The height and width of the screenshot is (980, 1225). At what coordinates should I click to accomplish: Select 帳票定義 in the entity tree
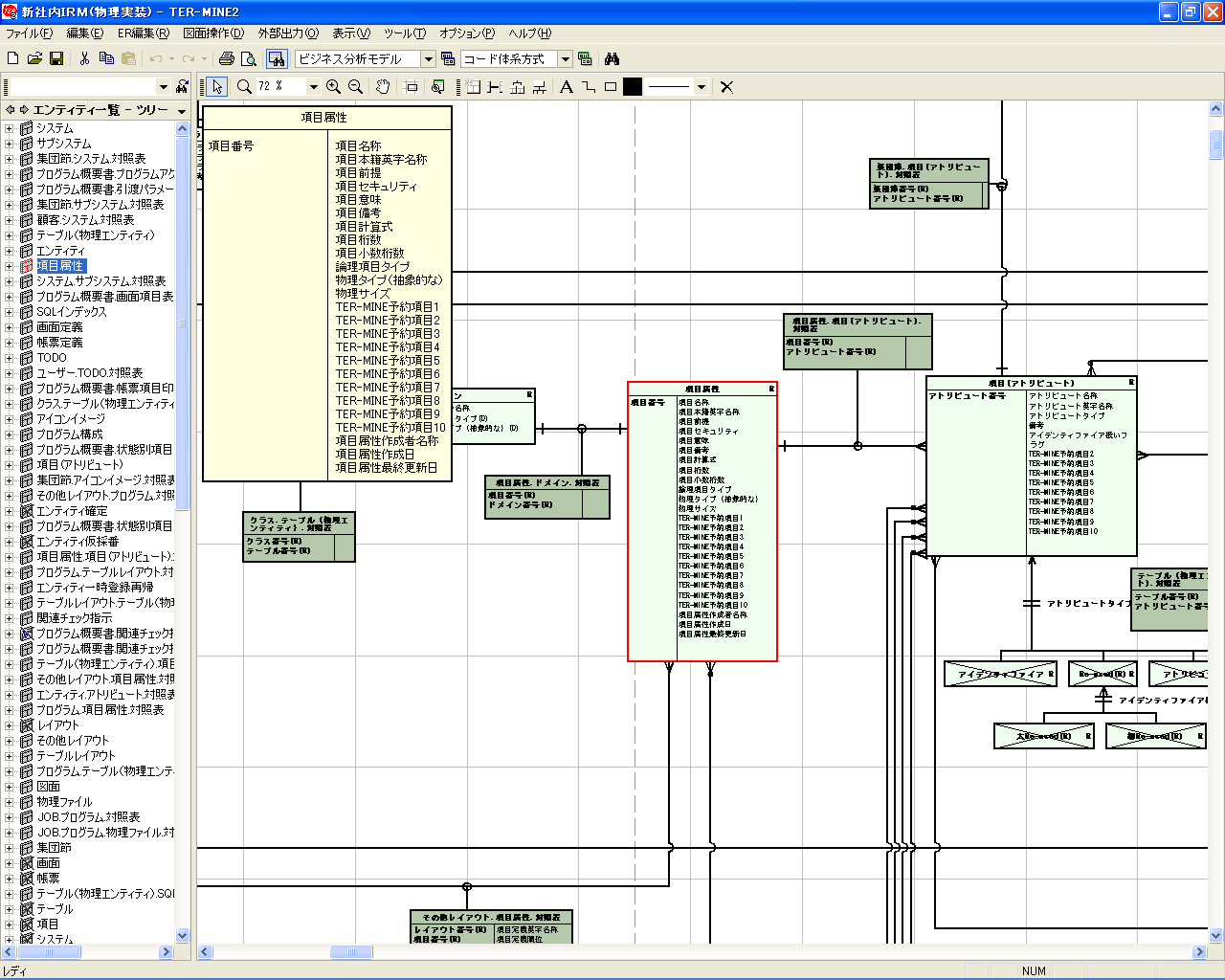[x=59, y=343]
